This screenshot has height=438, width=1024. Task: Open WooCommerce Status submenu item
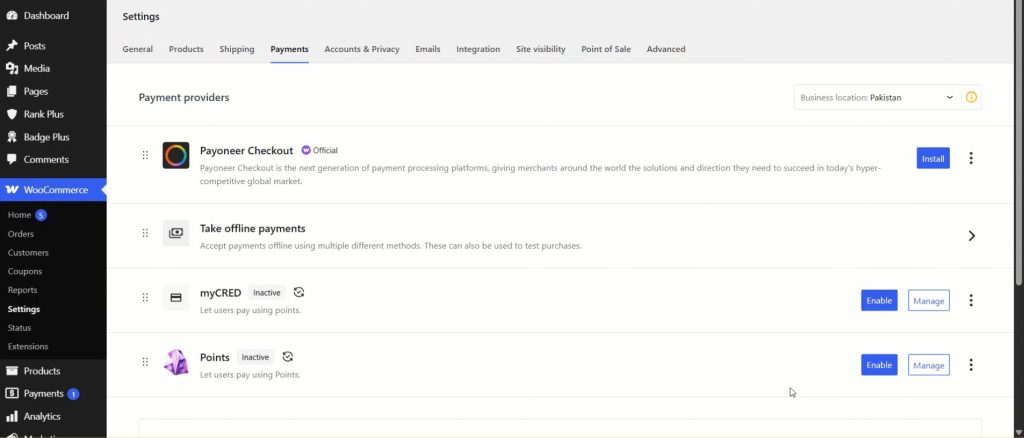pos(20,328)
